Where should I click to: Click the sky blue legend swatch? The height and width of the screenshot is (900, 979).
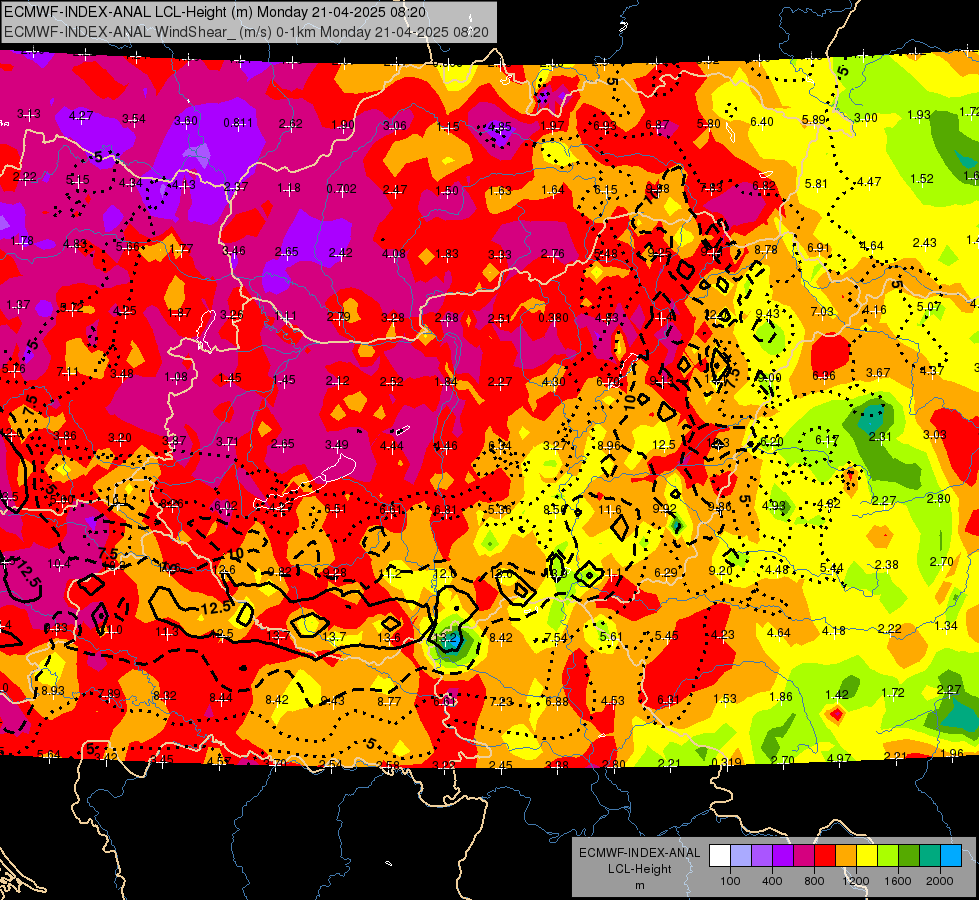951,856
